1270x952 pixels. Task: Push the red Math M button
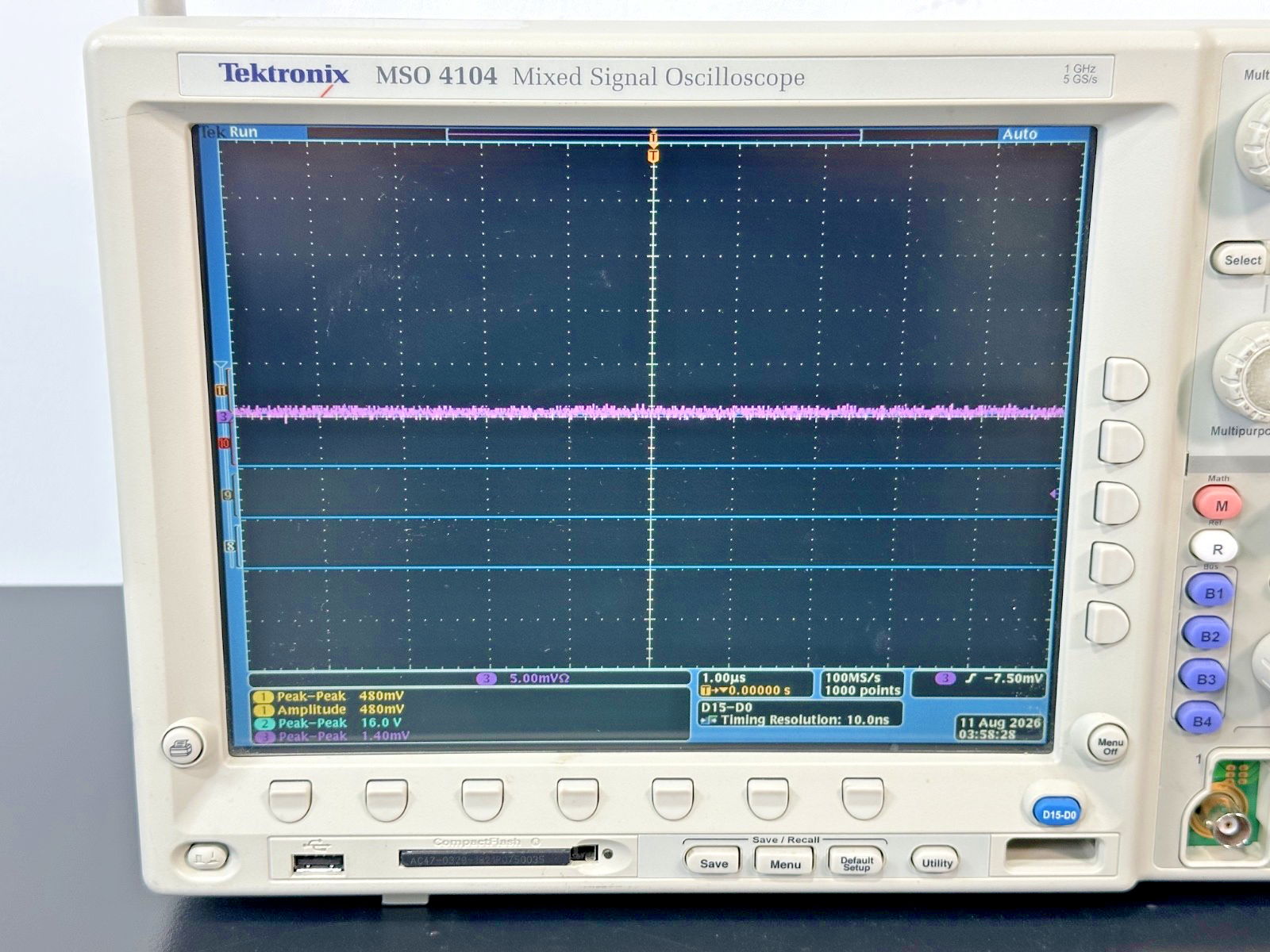click(1218, 505)
